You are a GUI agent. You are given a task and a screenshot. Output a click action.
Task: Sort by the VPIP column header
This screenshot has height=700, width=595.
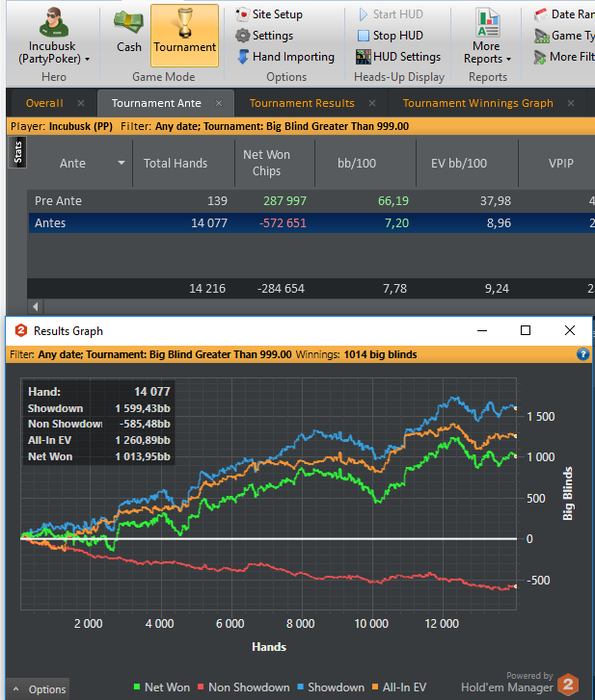pos(561,163)
